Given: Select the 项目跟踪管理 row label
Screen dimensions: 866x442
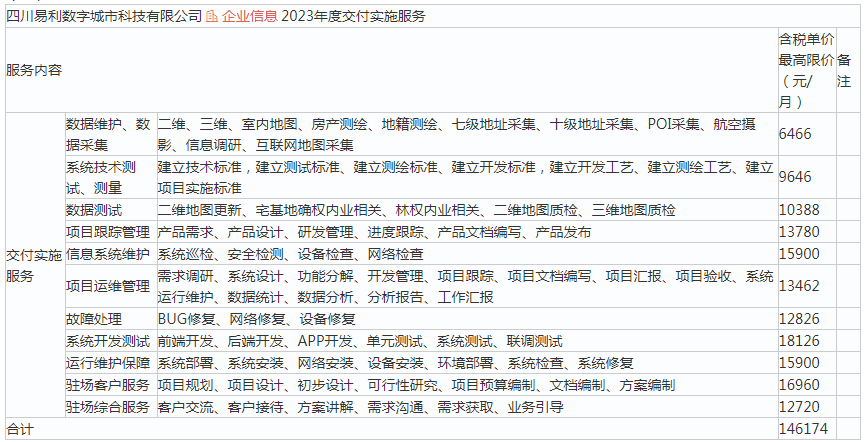Looking at the screenshot, I should click(x=107, y=232).
